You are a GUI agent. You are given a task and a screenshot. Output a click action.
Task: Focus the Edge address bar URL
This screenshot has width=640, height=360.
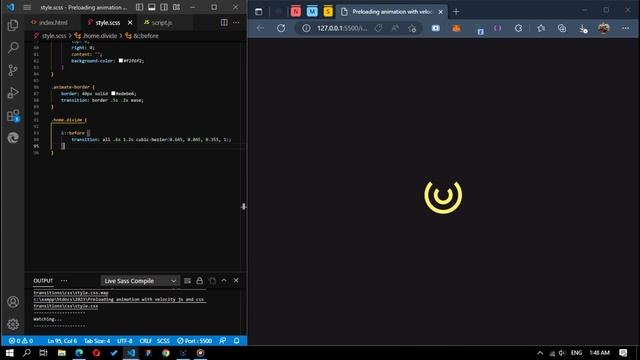pos(342,28)
